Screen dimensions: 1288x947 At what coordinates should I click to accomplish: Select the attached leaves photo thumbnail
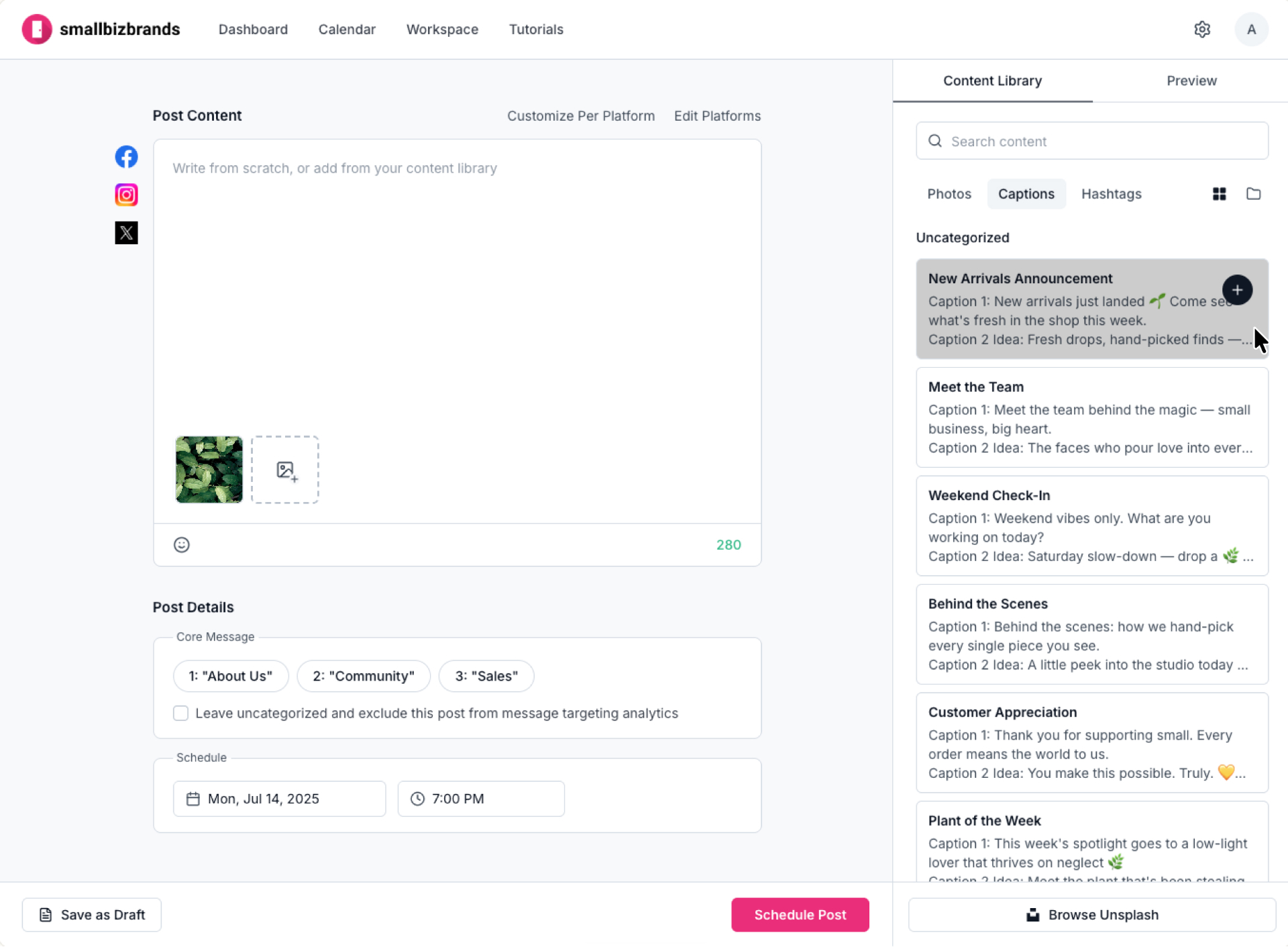[209, 470]
